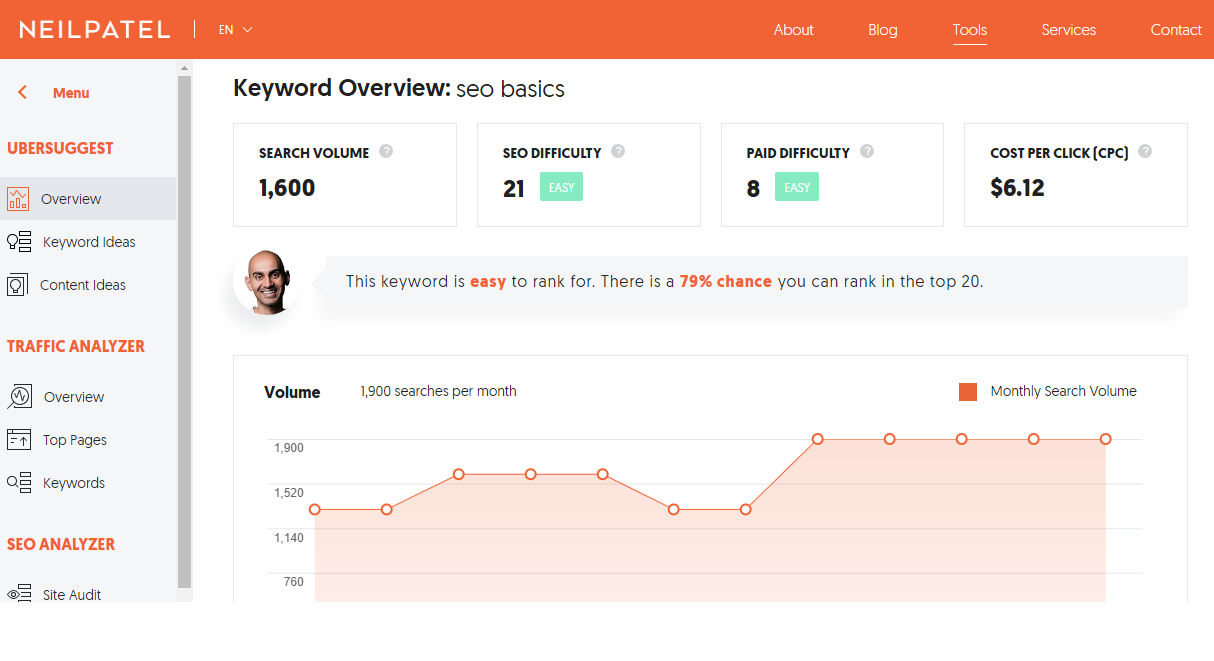Image resolution: width=1214 pixels, height=661 pixels.
Task: Click the Neil Patel logo
Action: 95,29
